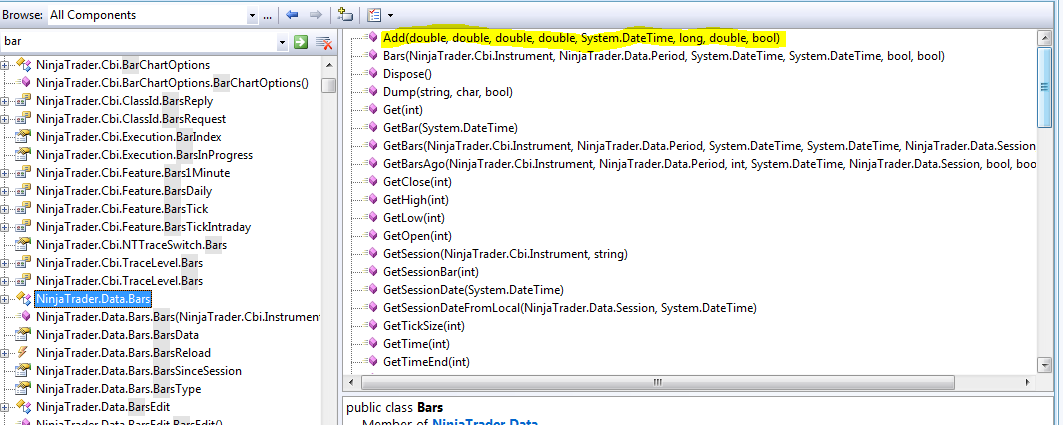Click the ellipsis button to edit custom component set

pos(268,15)
